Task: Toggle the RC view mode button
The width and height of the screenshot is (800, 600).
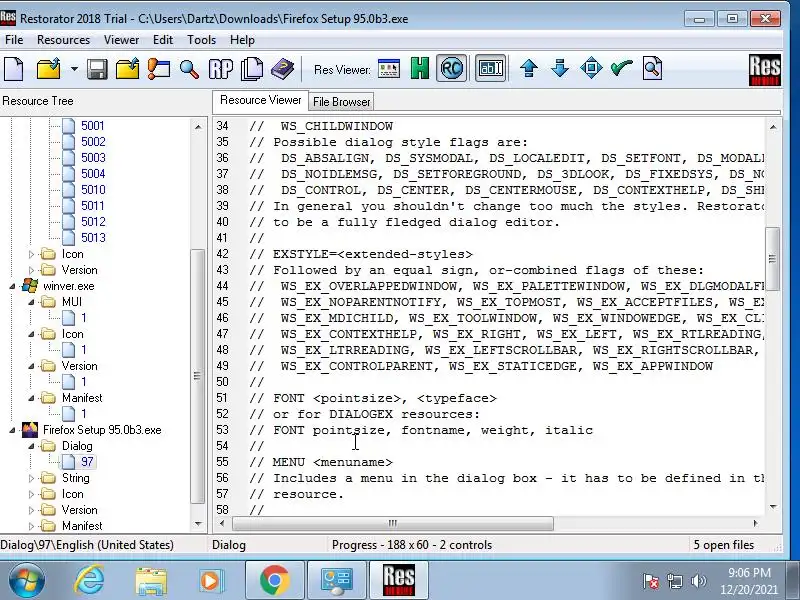Action: (452, 68)
